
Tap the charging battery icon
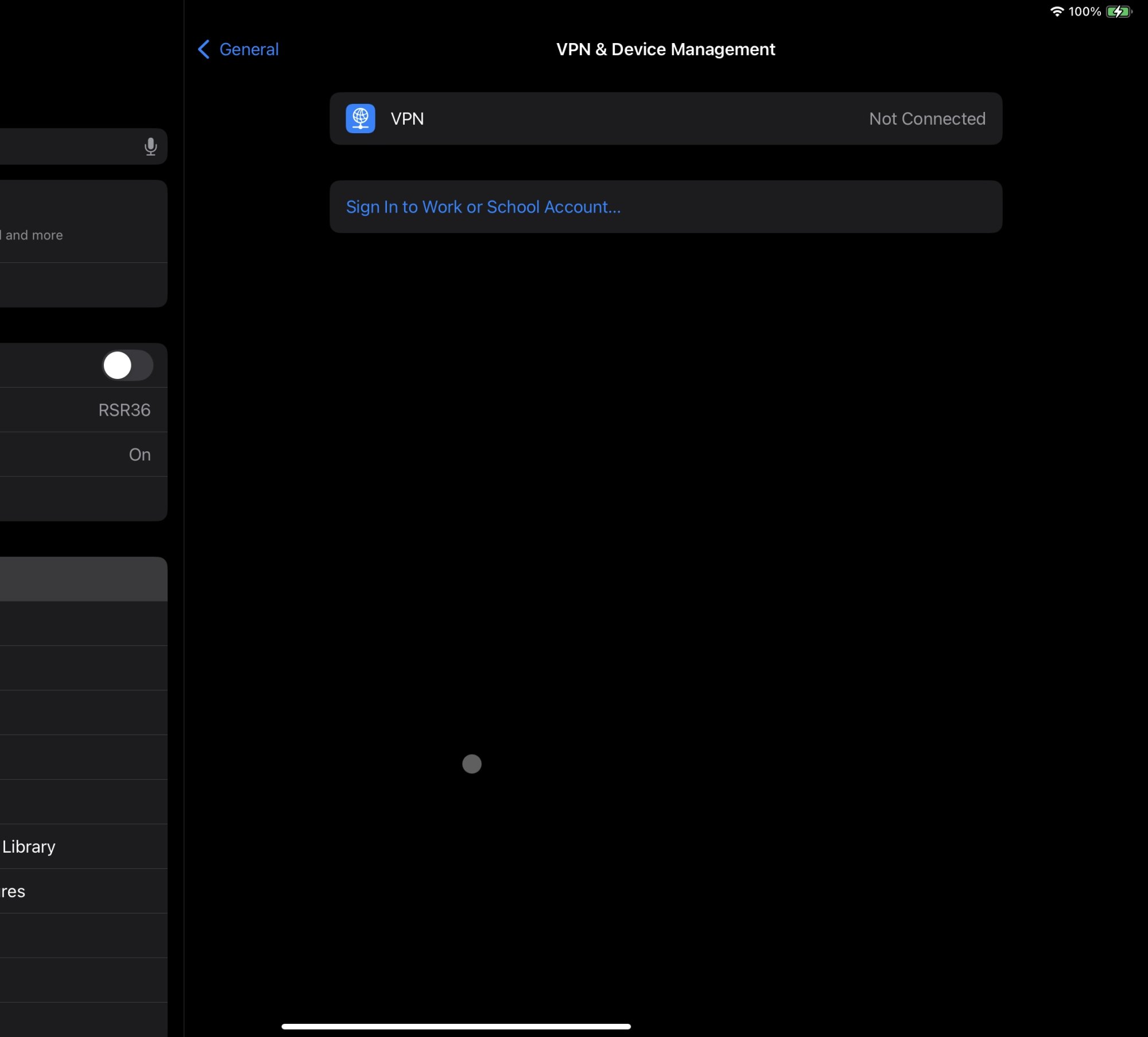[1119, 11]
